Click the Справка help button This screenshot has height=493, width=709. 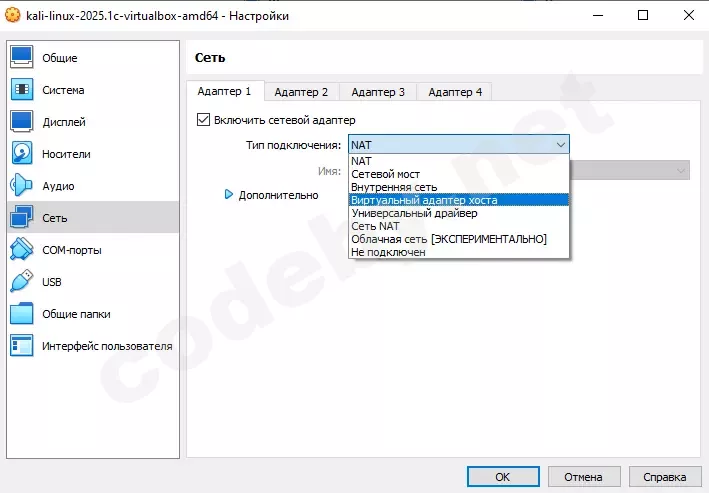point(664,477)
